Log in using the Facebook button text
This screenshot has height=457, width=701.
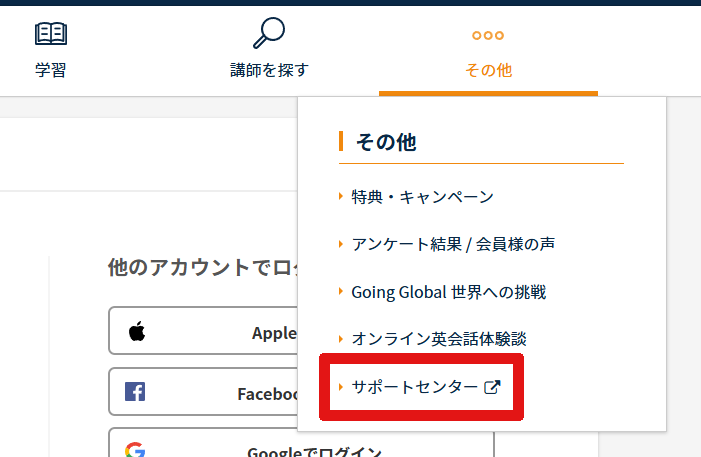click(x=267, y=393)
